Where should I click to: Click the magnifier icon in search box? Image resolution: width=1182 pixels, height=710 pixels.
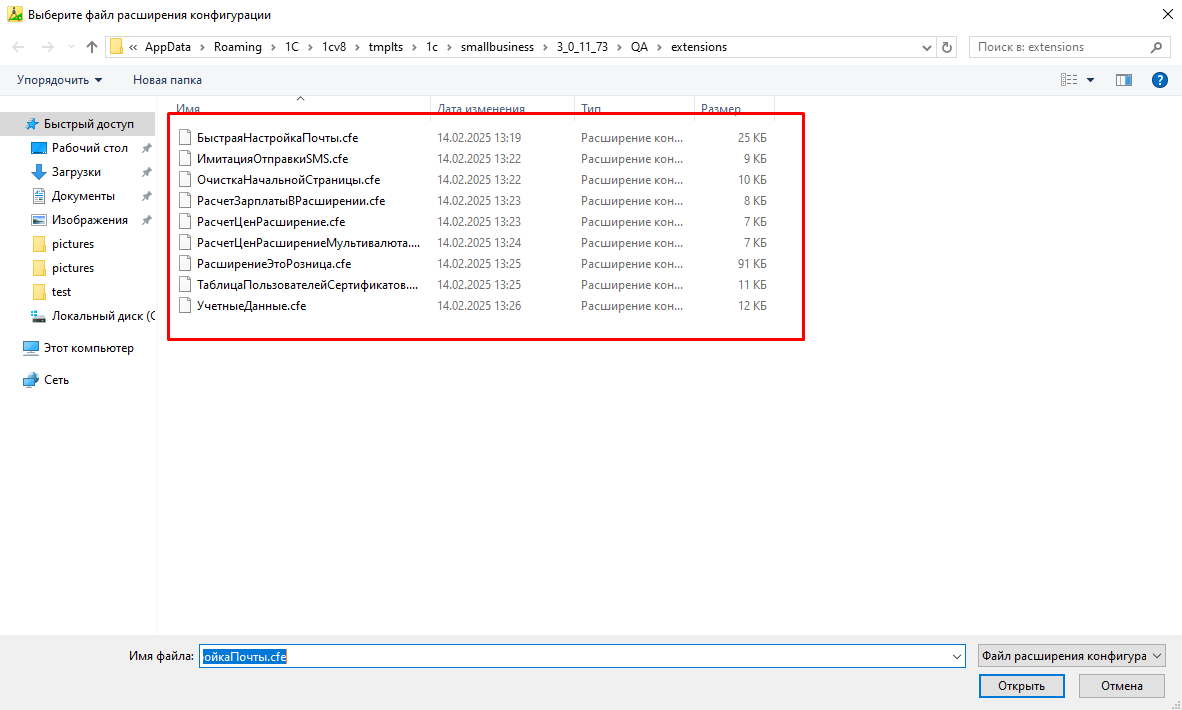1156,47
